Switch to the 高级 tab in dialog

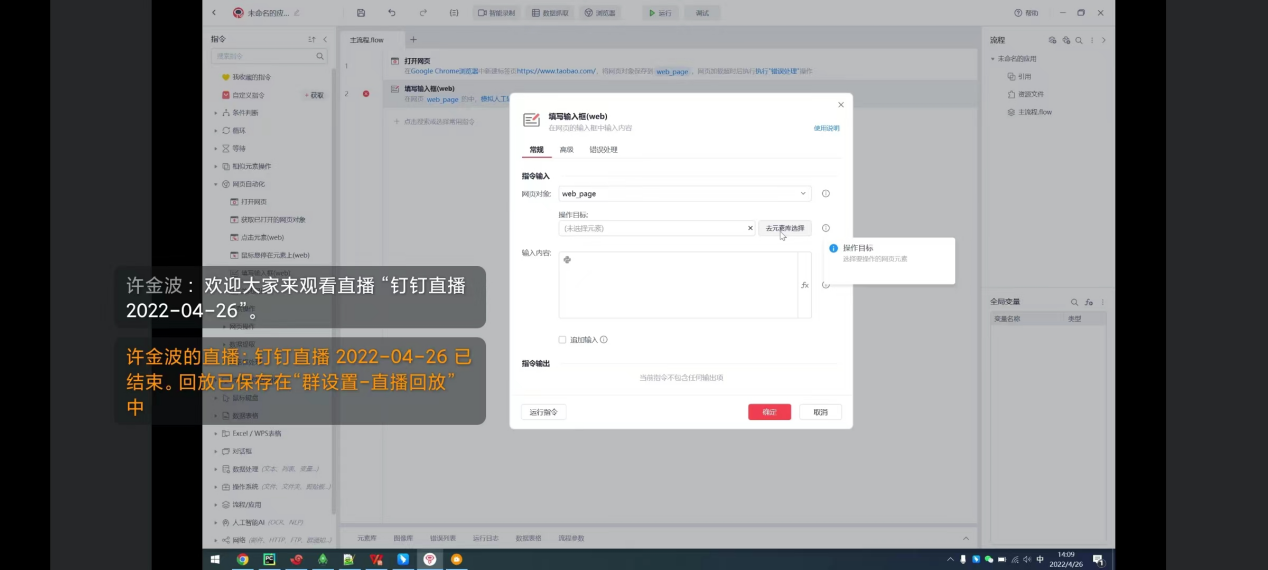(x=566, y=150)
